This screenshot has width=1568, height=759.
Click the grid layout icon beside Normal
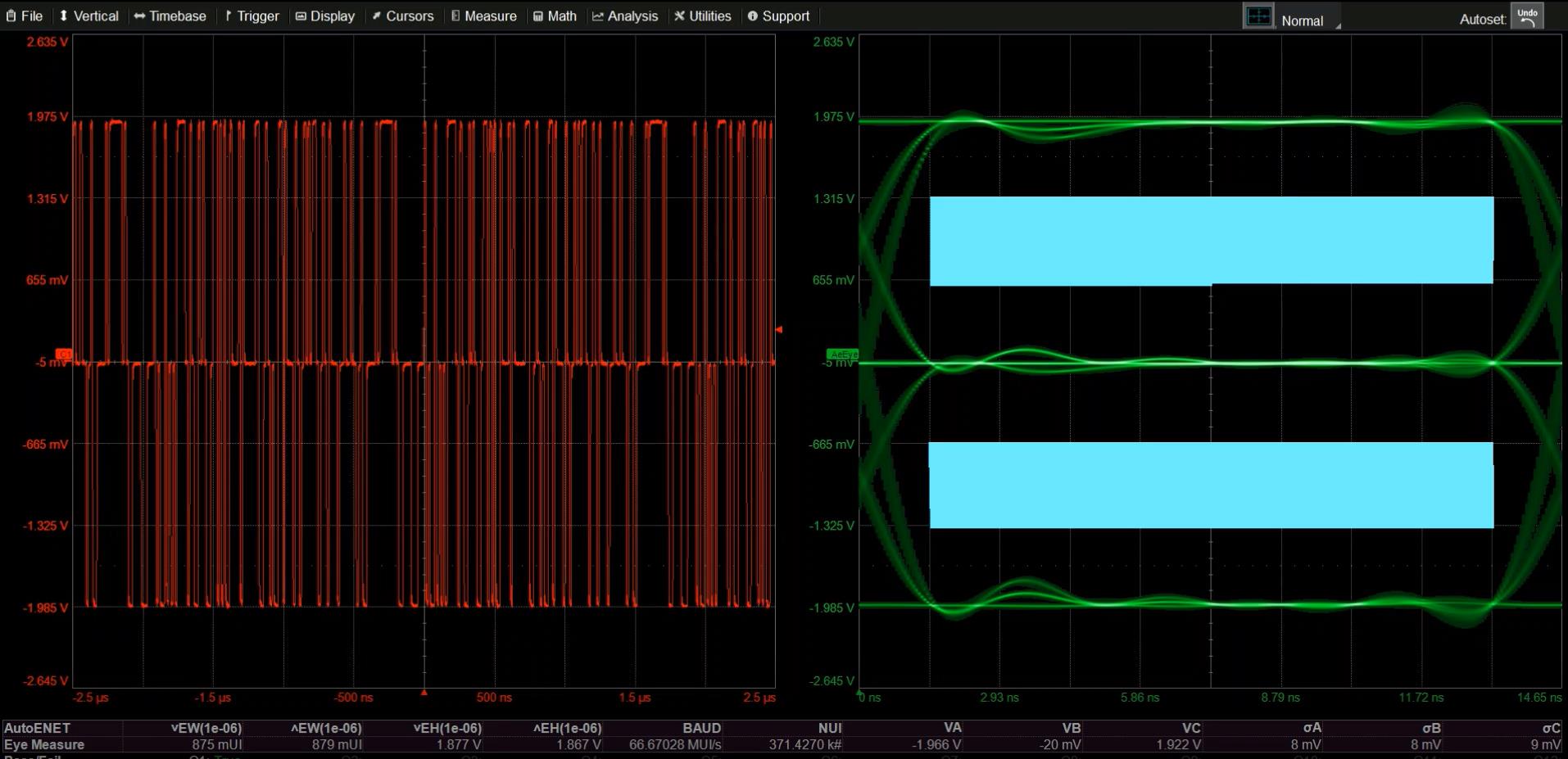[1258, 17]
